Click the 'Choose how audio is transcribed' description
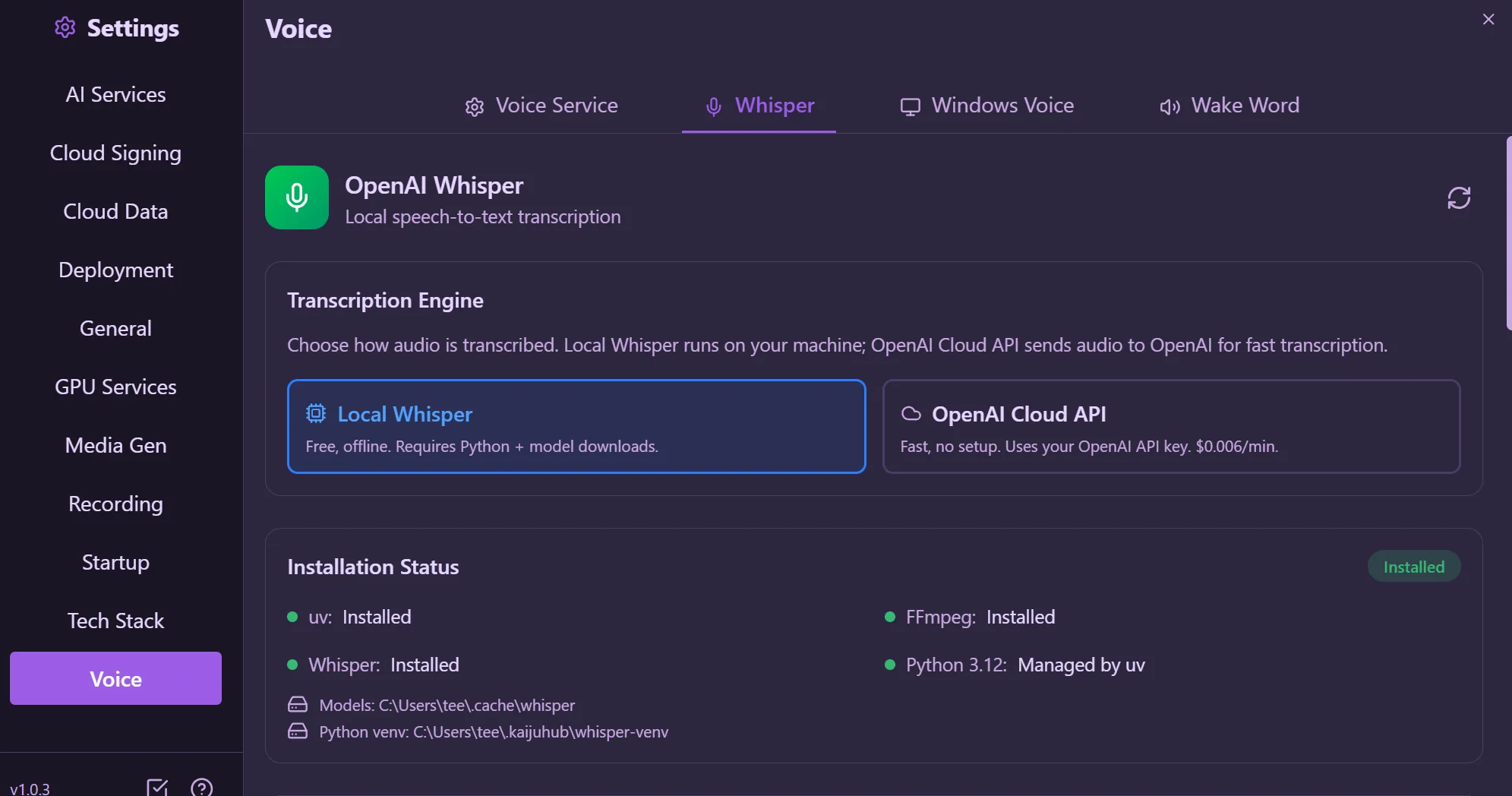This screenshot has width=1512, height=796. [x=837, y=345]
